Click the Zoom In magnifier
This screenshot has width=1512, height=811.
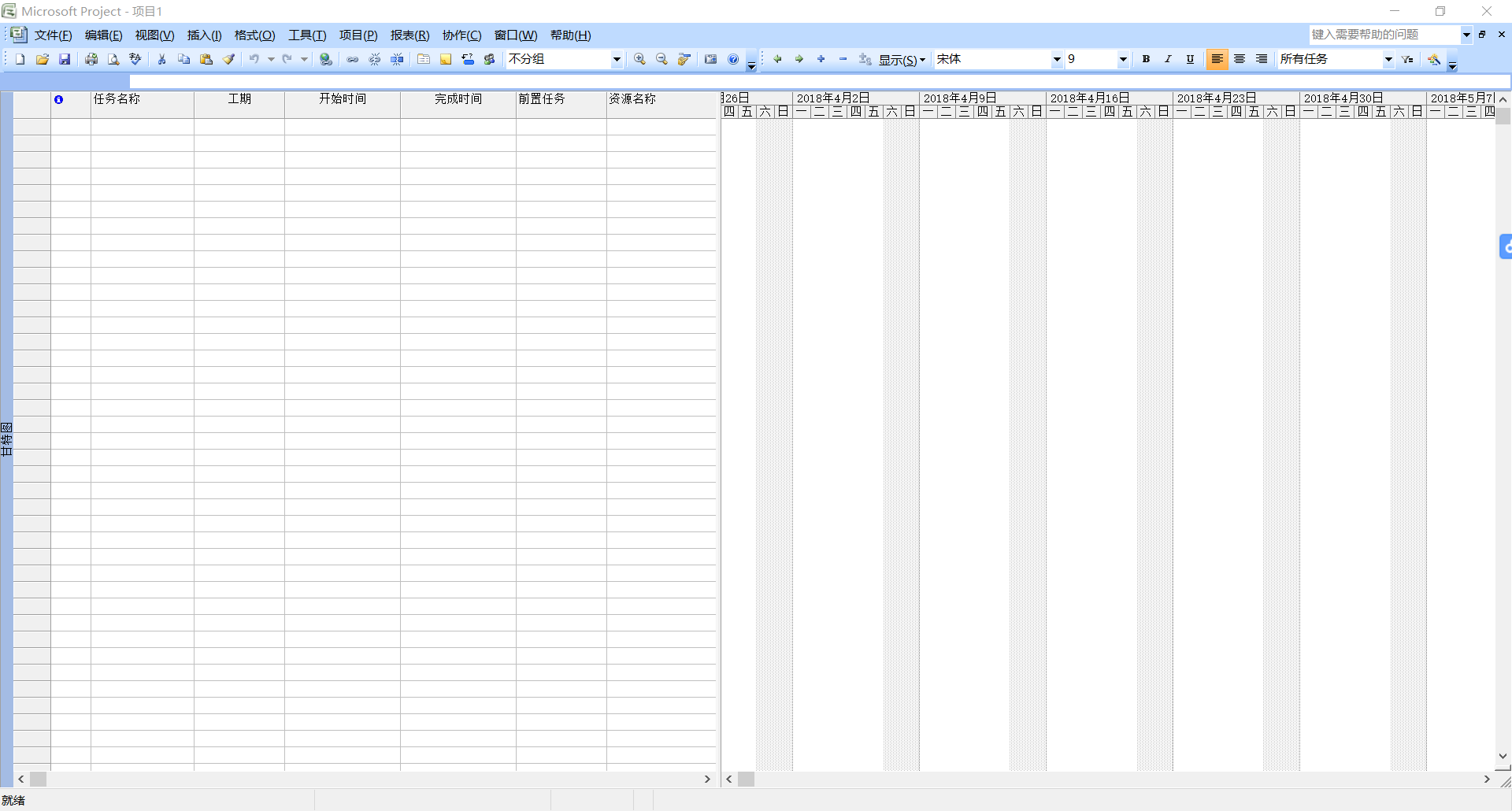pos(639,59)
